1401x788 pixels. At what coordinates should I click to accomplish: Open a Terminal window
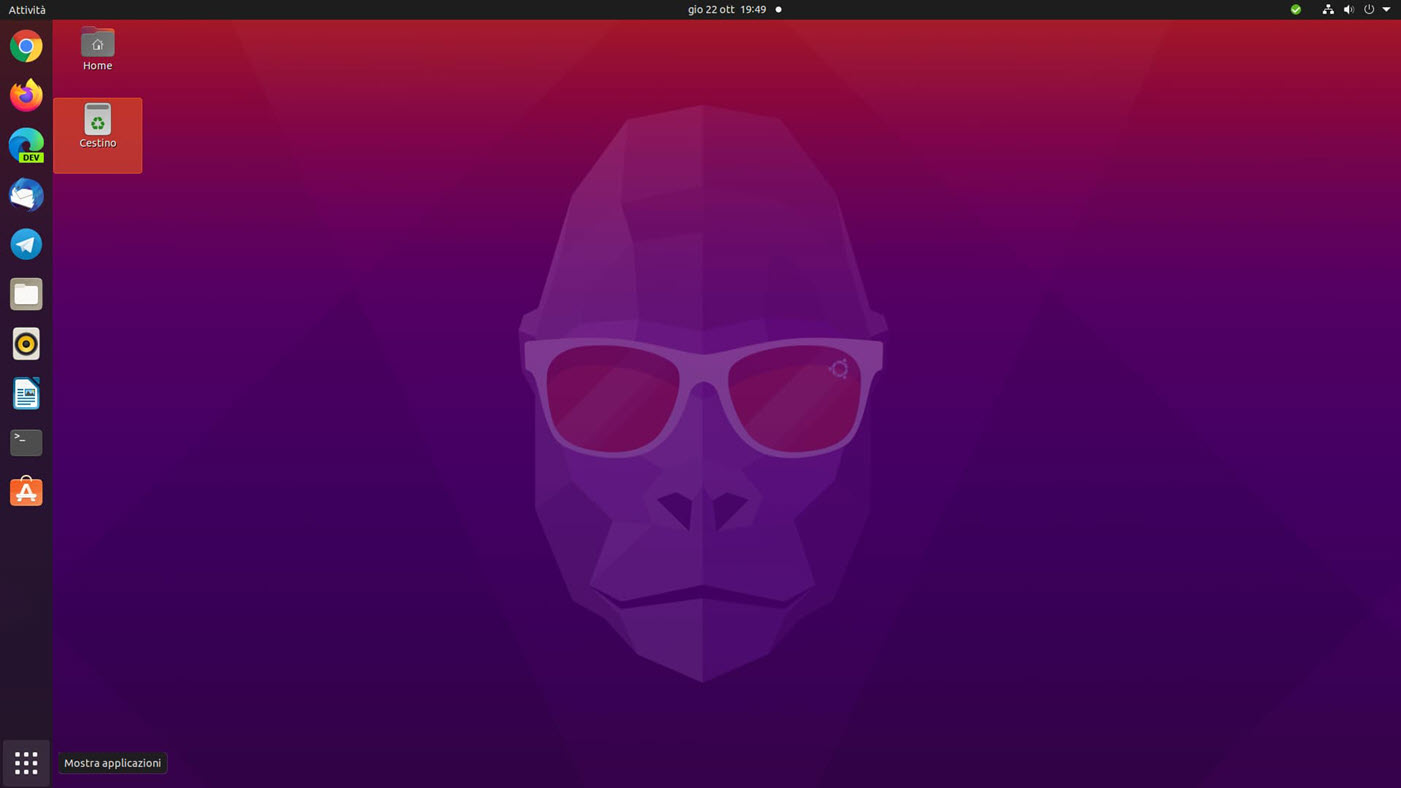pos(25,442)
